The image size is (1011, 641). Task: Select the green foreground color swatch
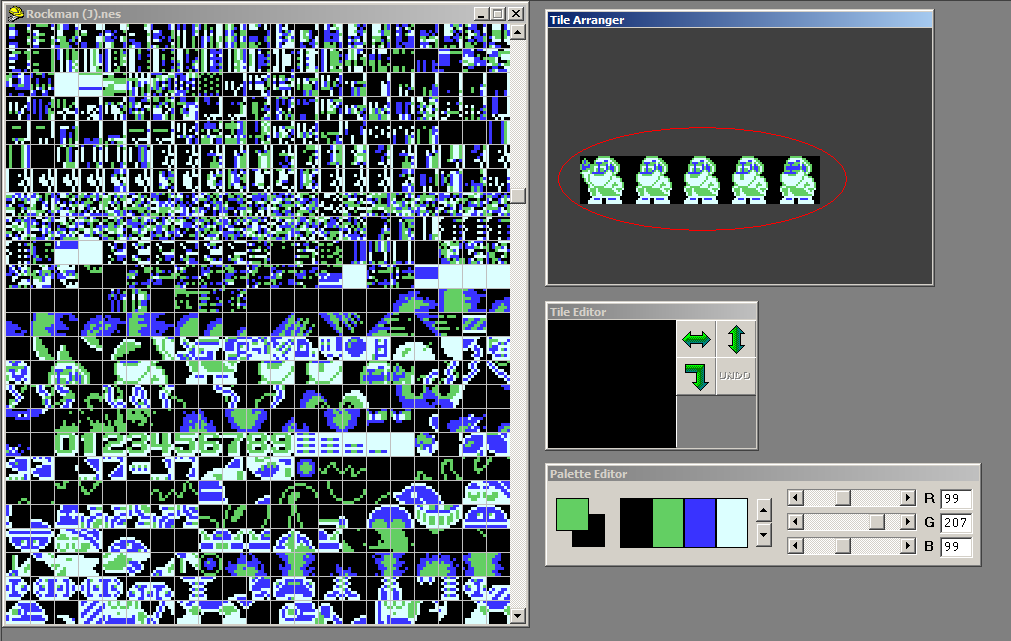click(x=575, y=515)
